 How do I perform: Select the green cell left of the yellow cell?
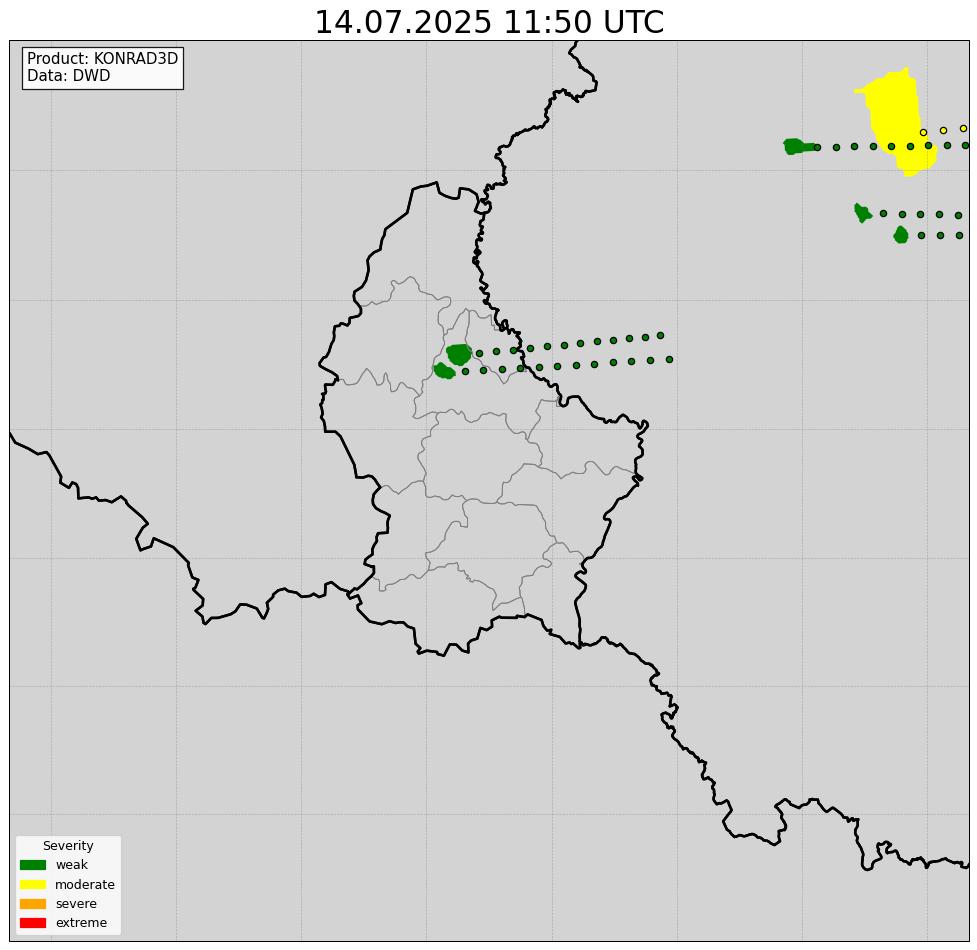point(798,146)
